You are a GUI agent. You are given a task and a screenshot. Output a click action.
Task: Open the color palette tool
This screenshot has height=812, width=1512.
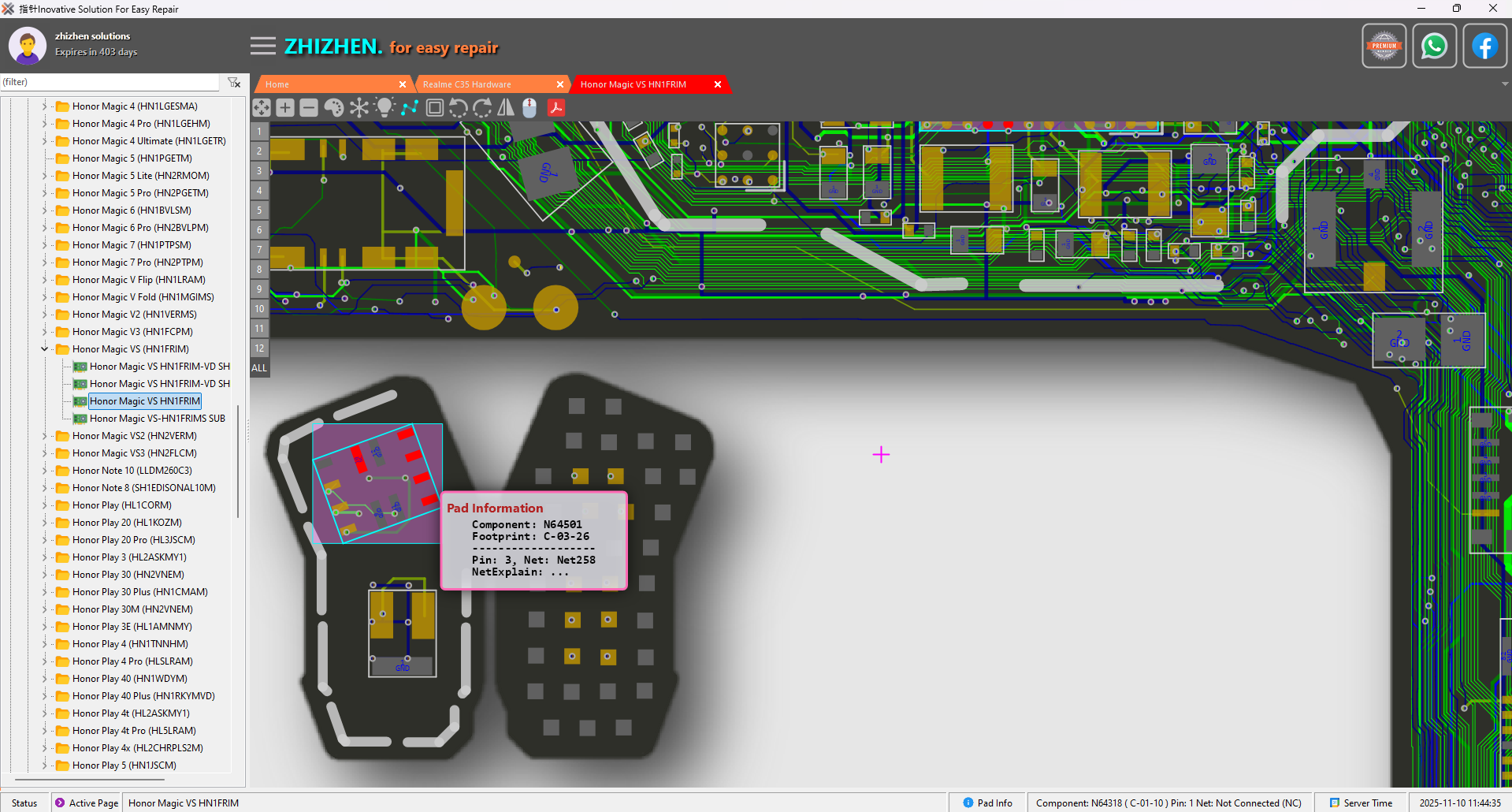tap(334, 108)
